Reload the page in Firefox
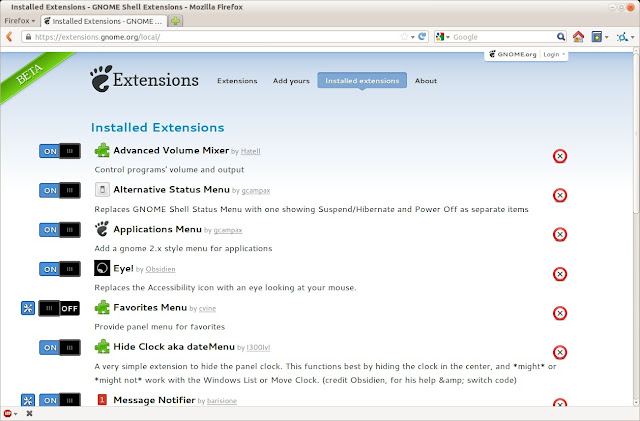The height and width of the screenshot is (421, 640). tap(422, 37)
